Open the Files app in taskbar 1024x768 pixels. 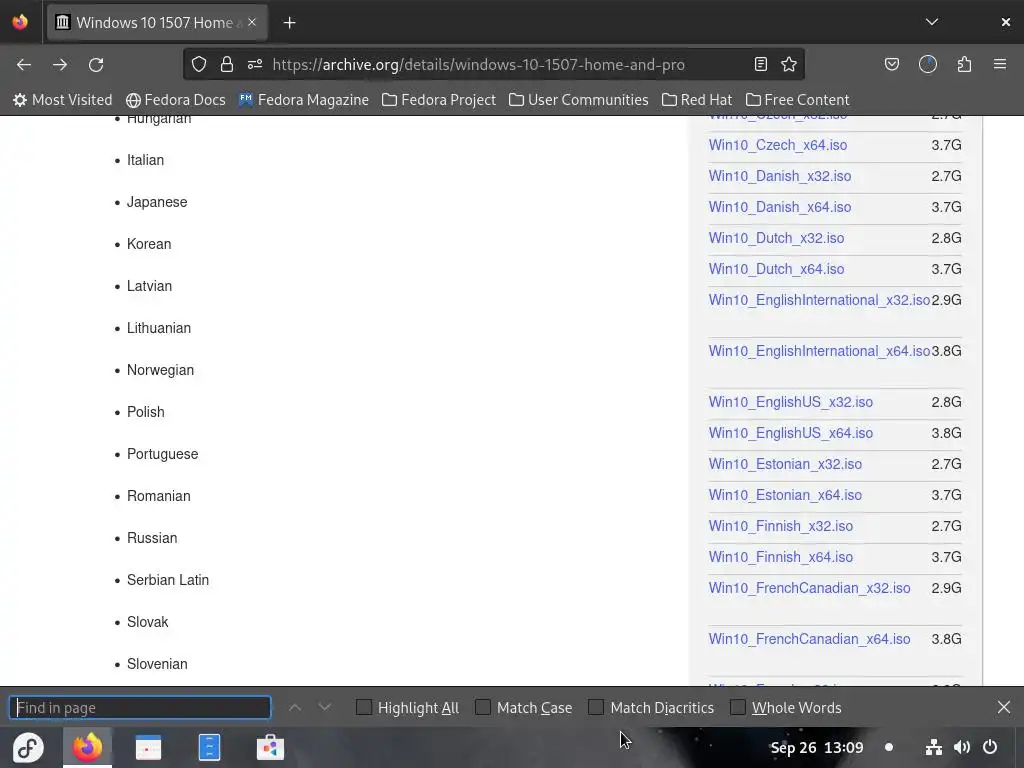coord(209,748)
